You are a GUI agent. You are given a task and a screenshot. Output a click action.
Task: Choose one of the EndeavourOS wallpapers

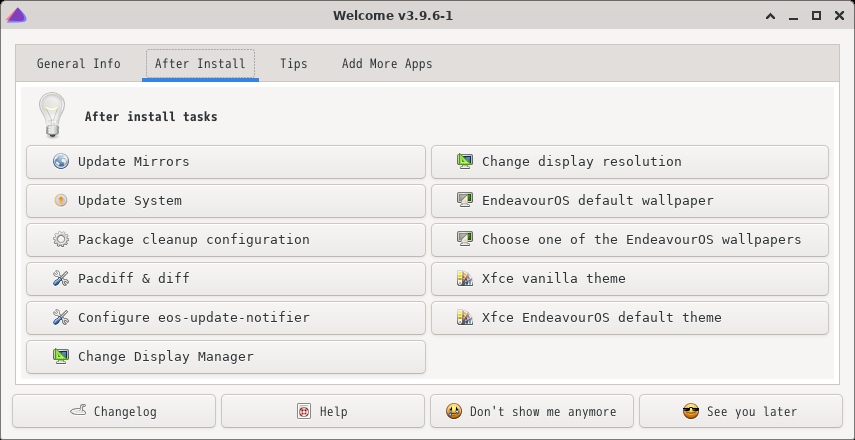[x=630, y=240]
